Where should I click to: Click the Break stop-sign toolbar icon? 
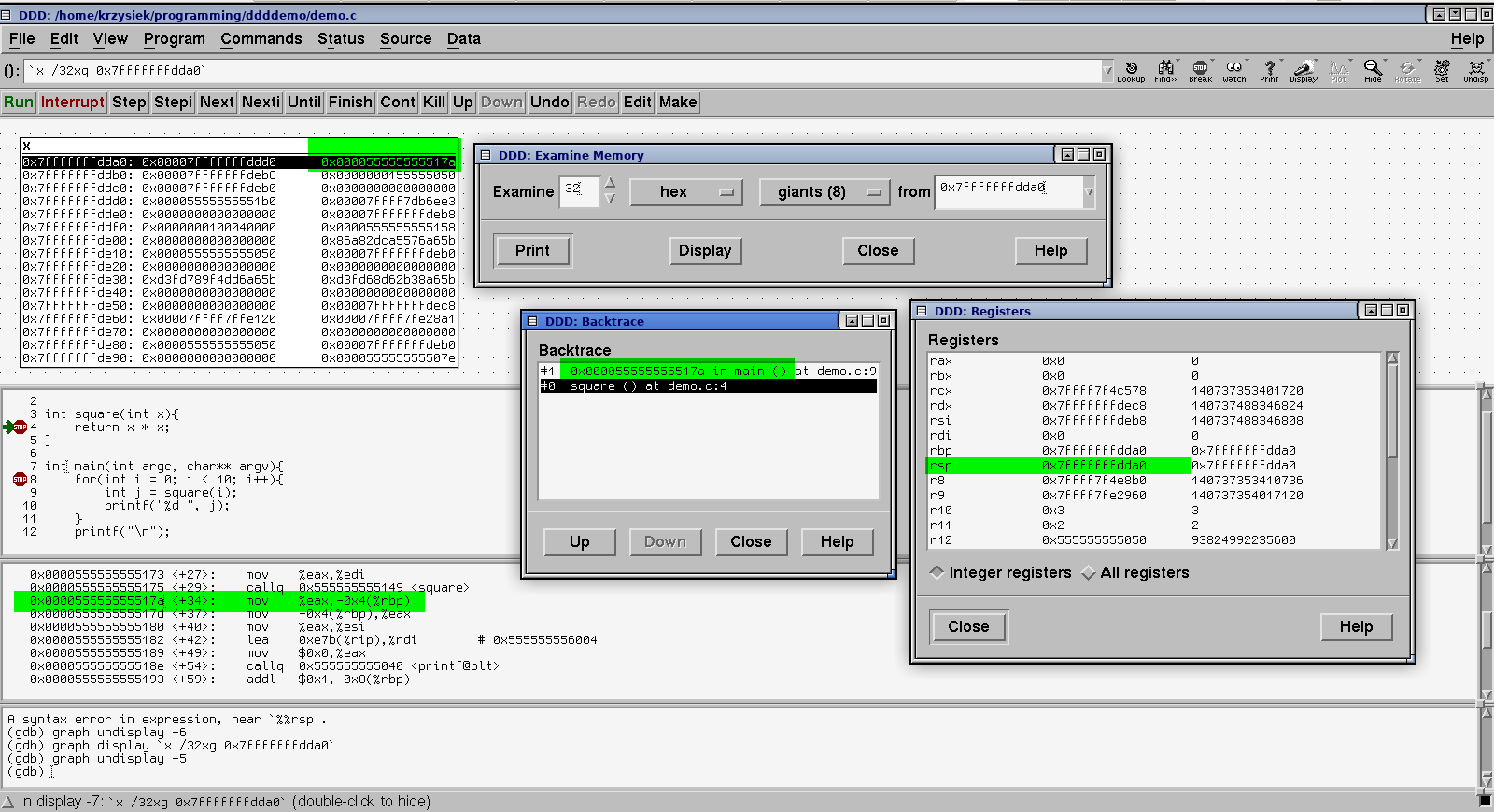point(1200,72)
